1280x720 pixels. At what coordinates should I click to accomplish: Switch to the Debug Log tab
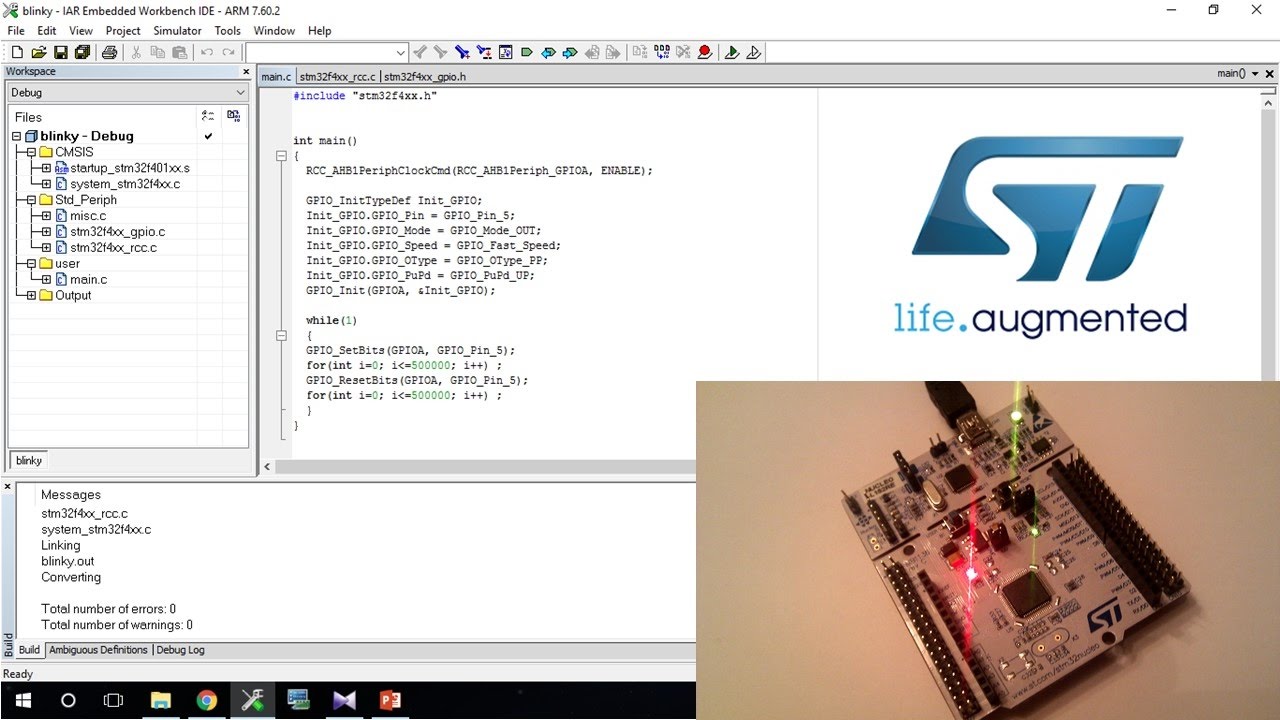(180, 650)
